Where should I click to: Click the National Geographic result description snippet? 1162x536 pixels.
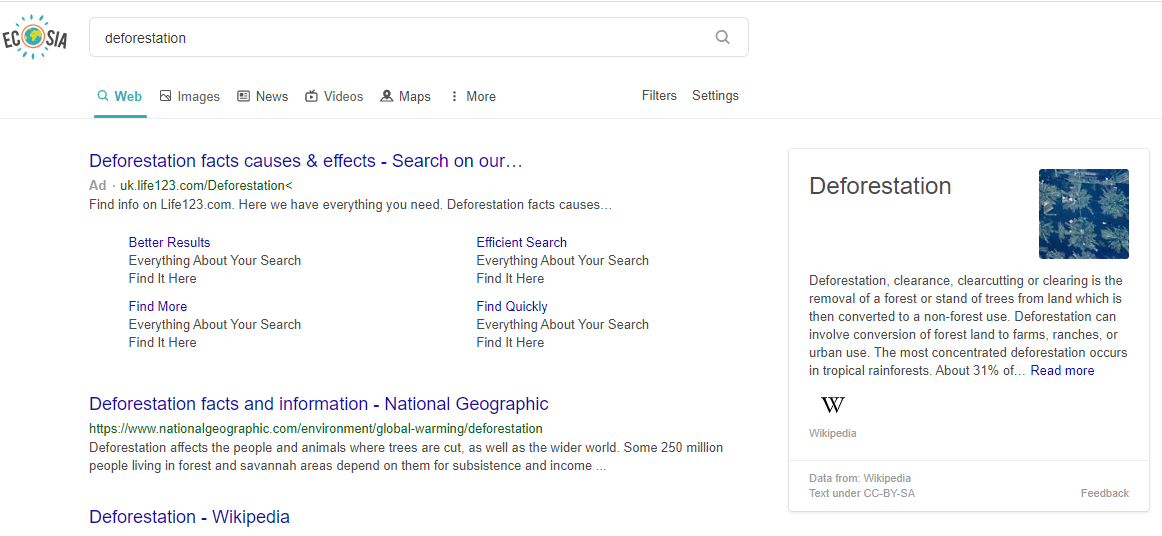point(406,457)
